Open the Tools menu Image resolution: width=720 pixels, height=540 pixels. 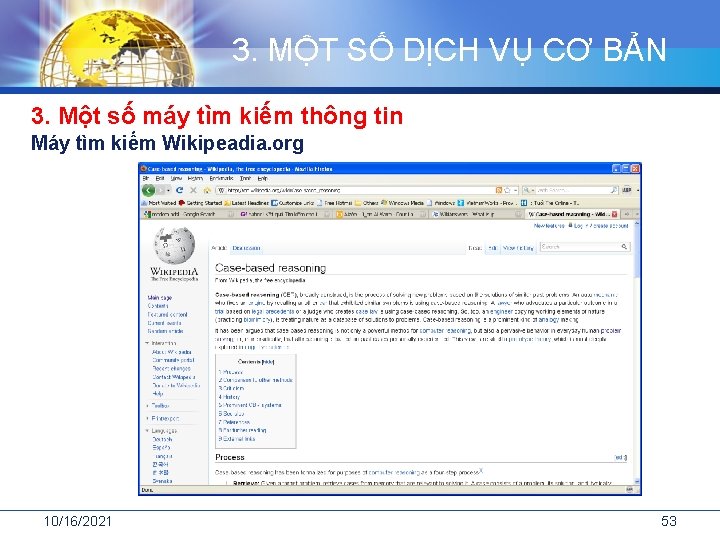point(246,178)
